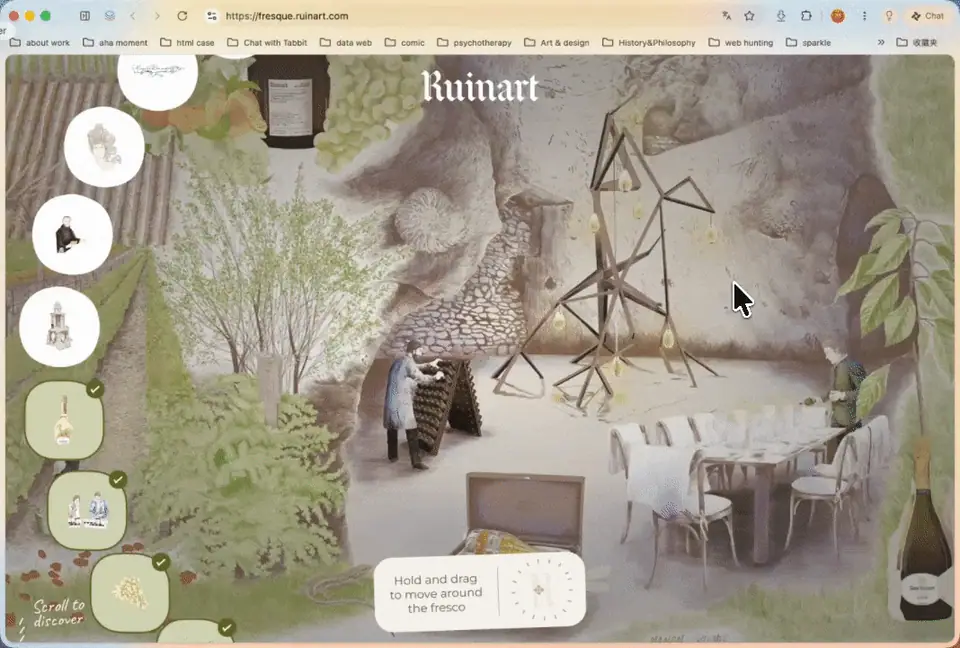The width and height of the screenshot is (960, 648).
Task: Open the 收藏夹 bookmarks folder
Action: coord(917,42)
